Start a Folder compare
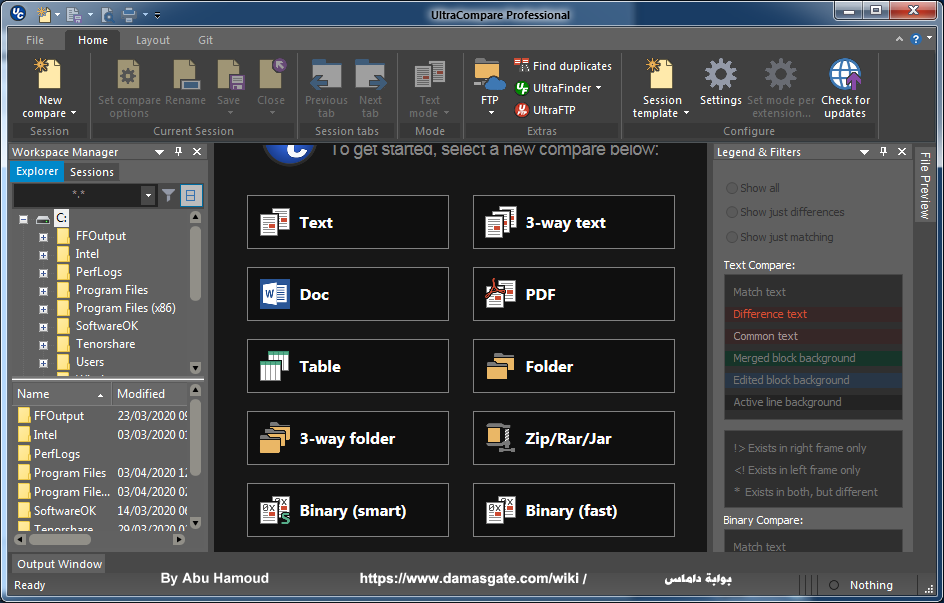The image size is (944, 603). 574,366
